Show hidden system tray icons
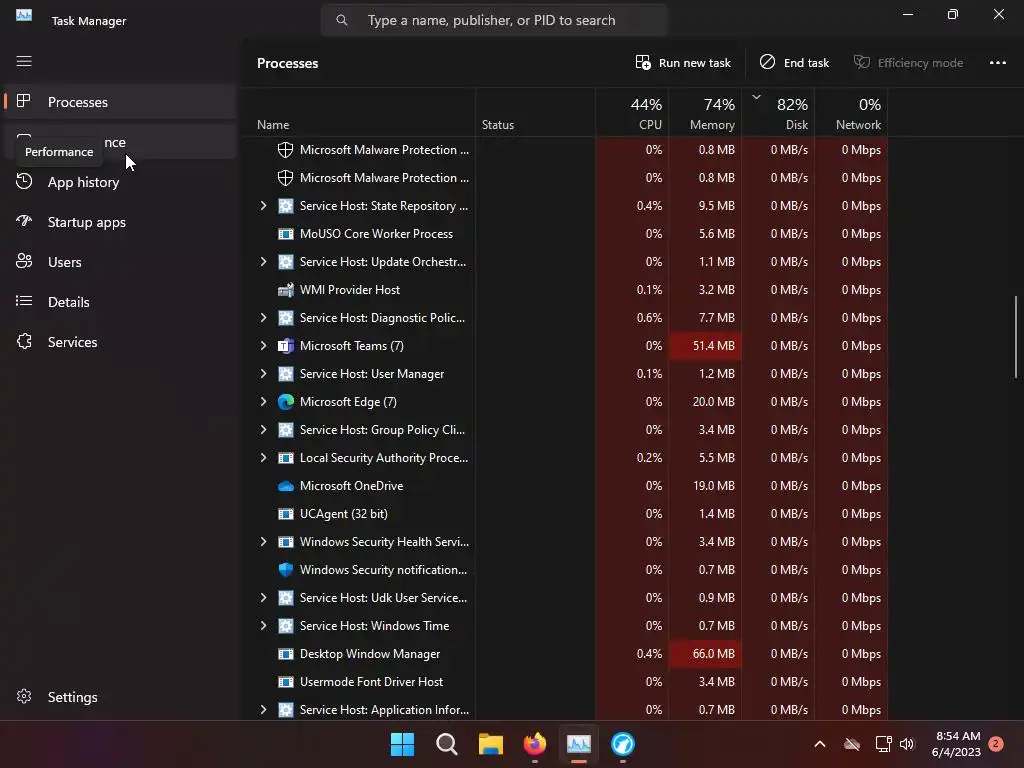 tap(820, 744)
